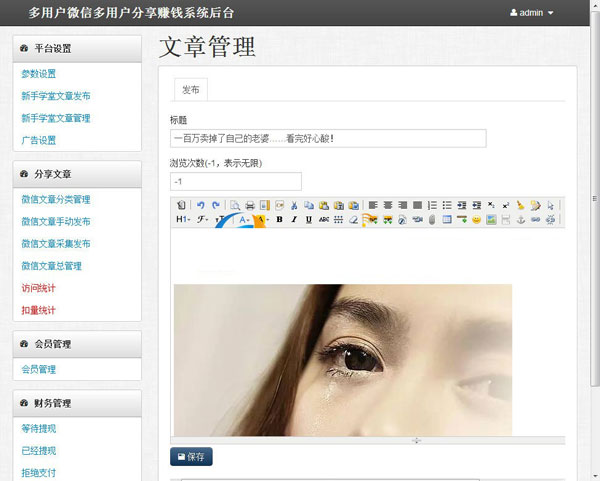
Task: Open 新手学堂文章发布 link
Action: 56,96
